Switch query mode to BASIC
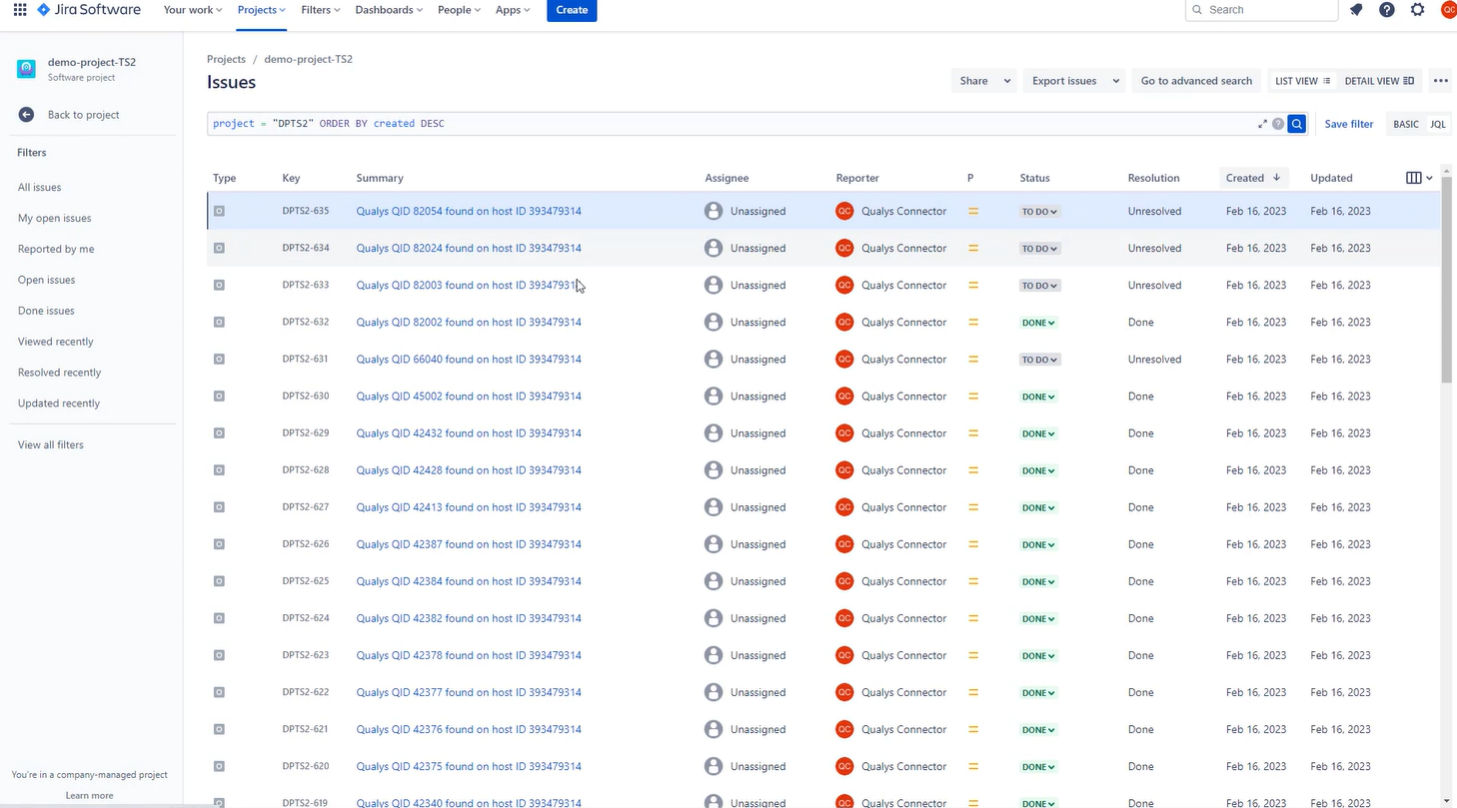This screenshot has height=808, width=1457. pyautogui.click(x=1404, y=124)
